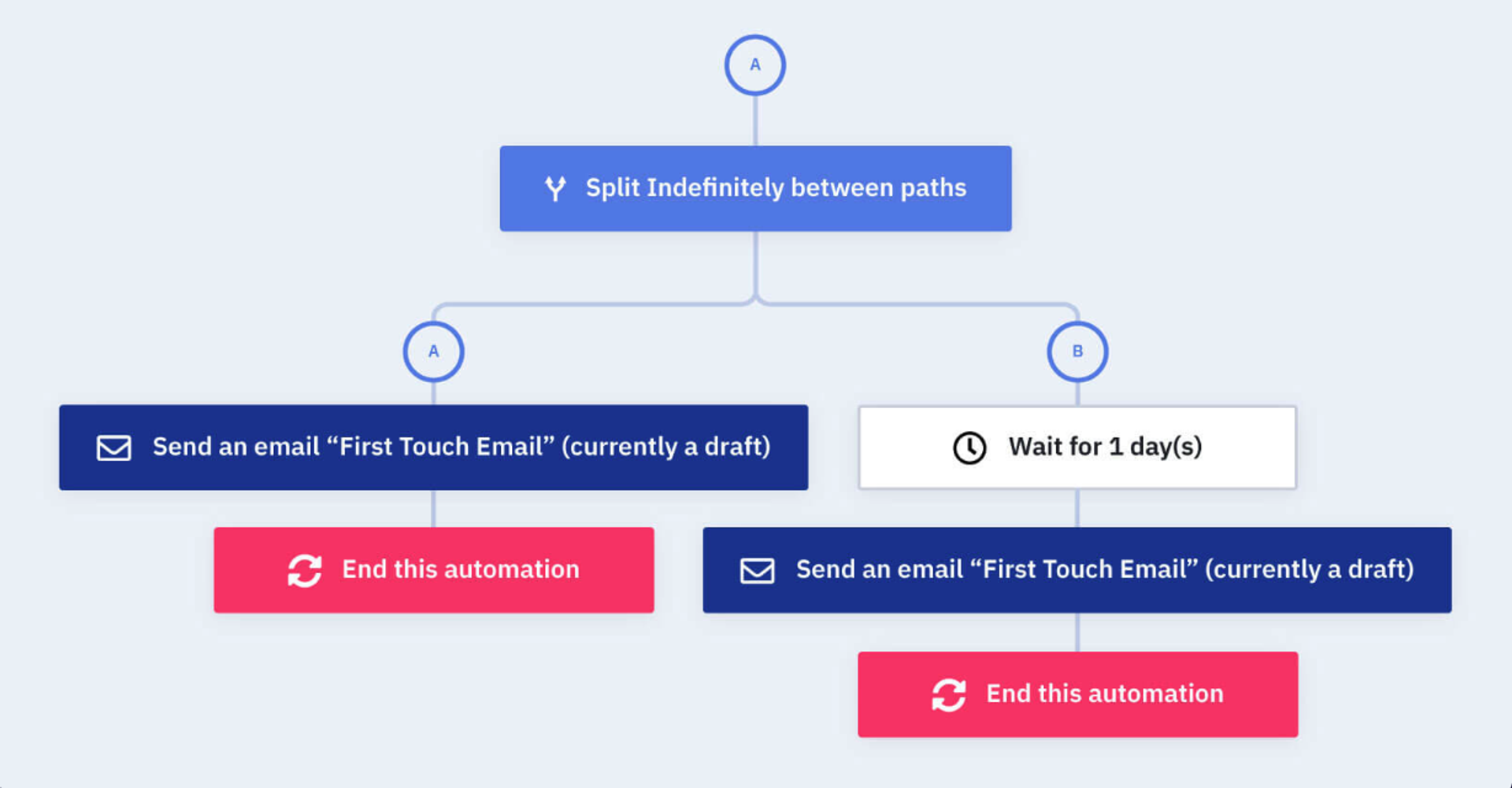The image size is (1512, 788).
Task: Click the clock icon in the Wait step
Action: 969,448
